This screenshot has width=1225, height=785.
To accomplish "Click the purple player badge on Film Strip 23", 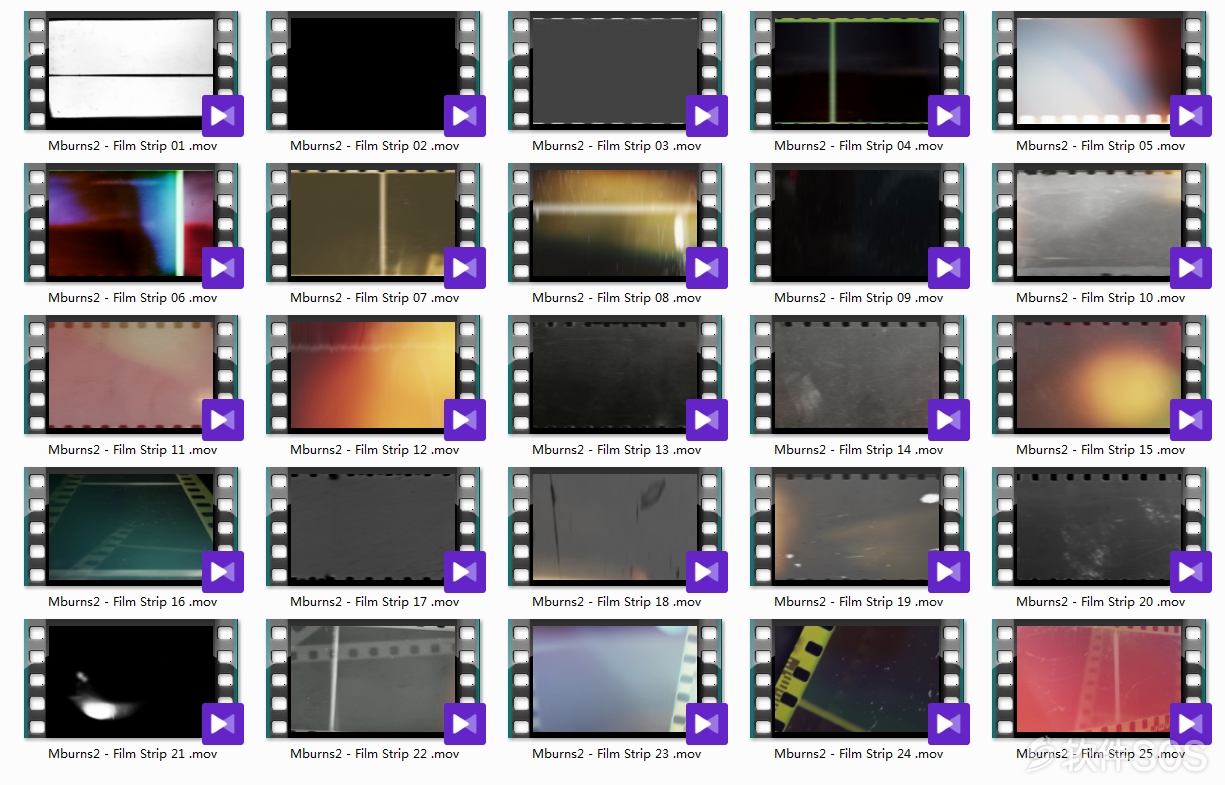I will pyautogui.click(x=707, y=724).
